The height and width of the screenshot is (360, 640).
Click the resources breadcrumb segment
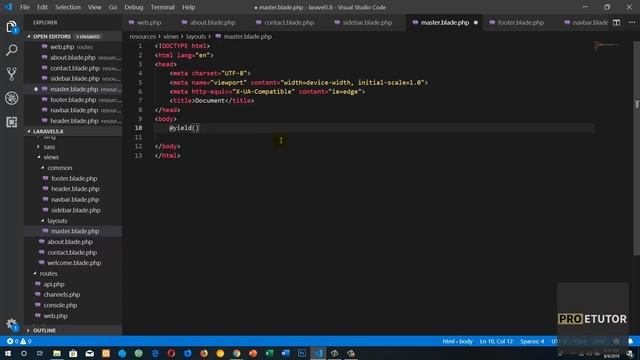[142, 36]
